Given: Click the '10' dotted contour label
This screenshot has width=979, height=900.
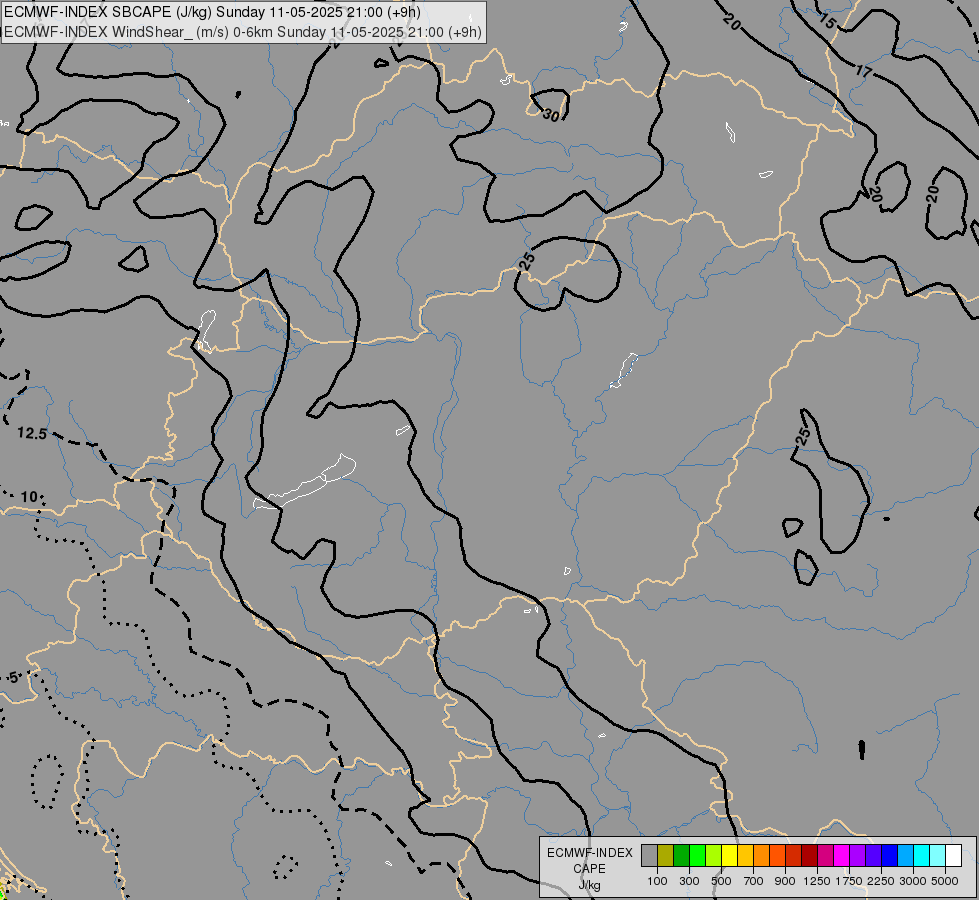Looking at the screenshot, I should tap(29, 497).
